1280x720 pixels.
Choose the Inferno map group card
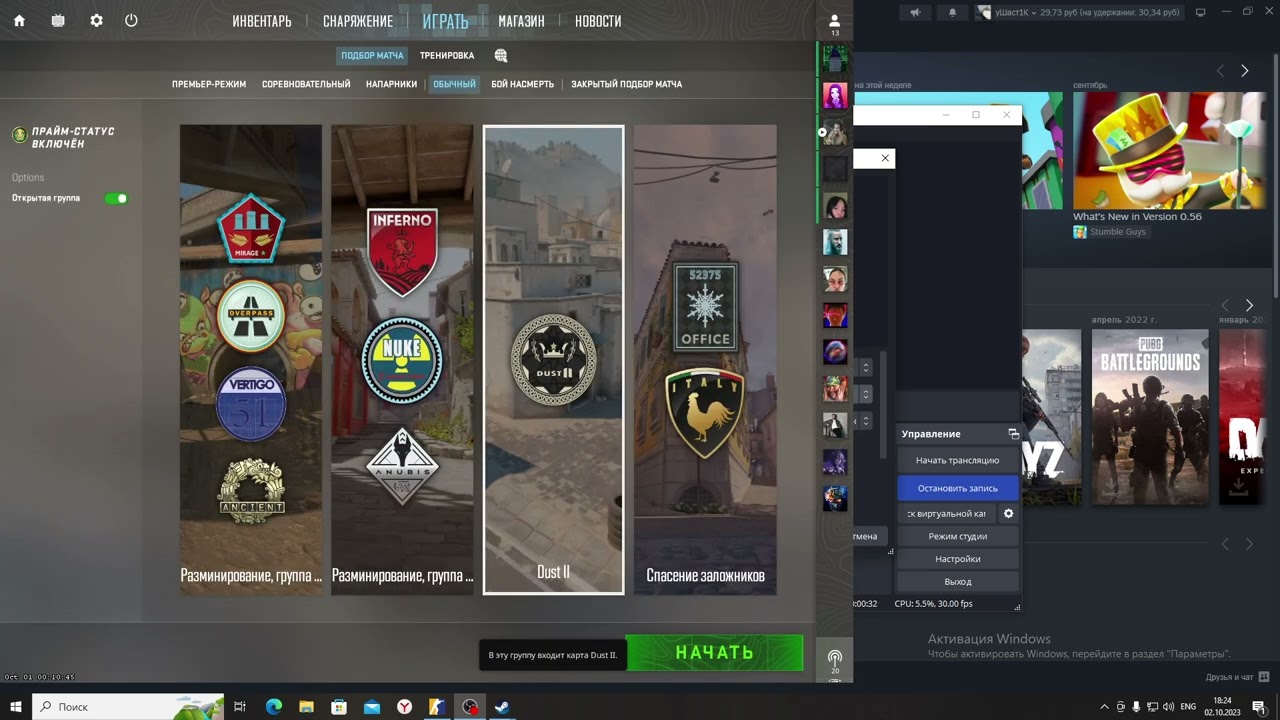(402, 359)
